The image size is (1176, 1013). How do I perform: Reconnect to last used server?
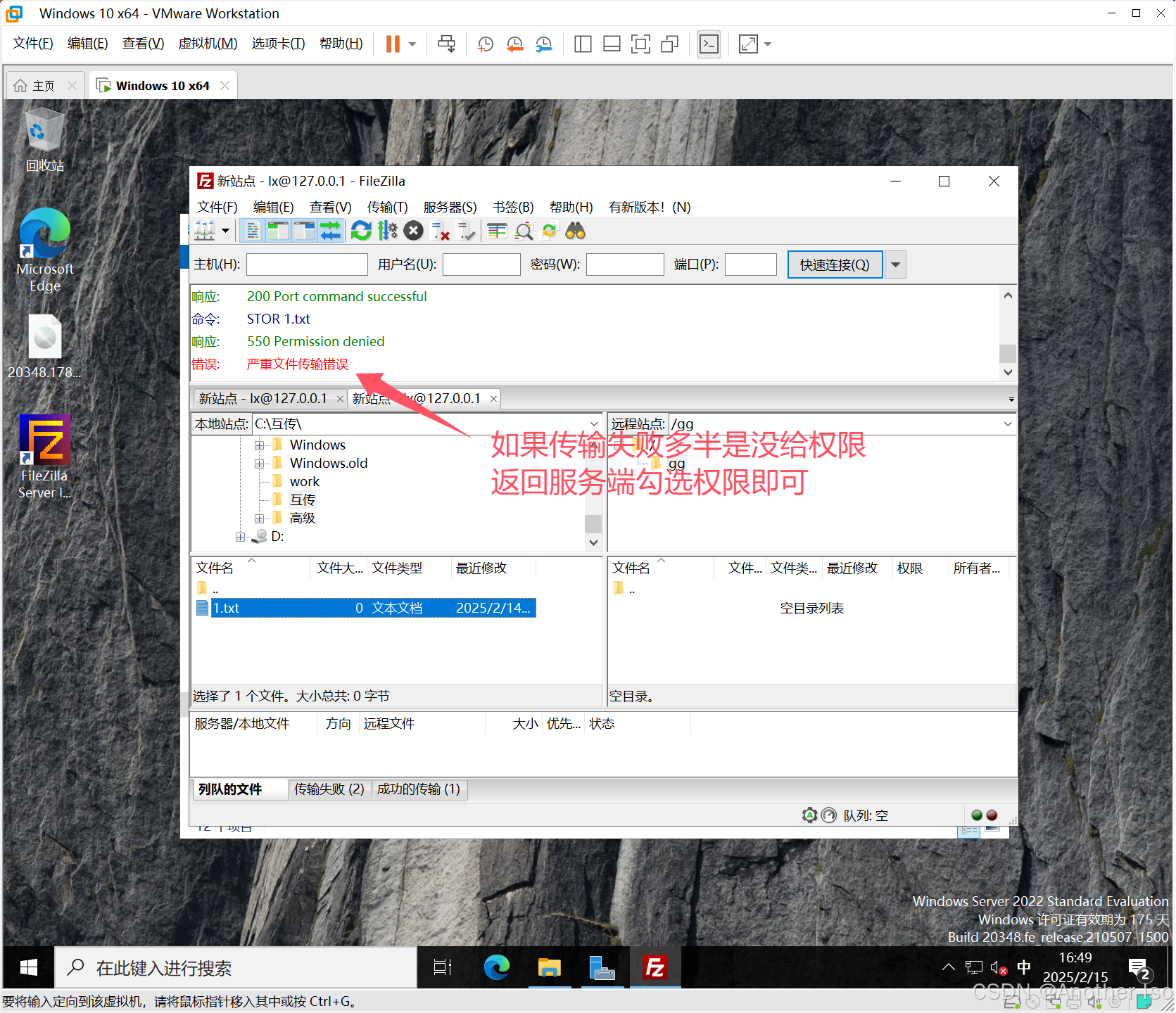(x=466, y=231)
